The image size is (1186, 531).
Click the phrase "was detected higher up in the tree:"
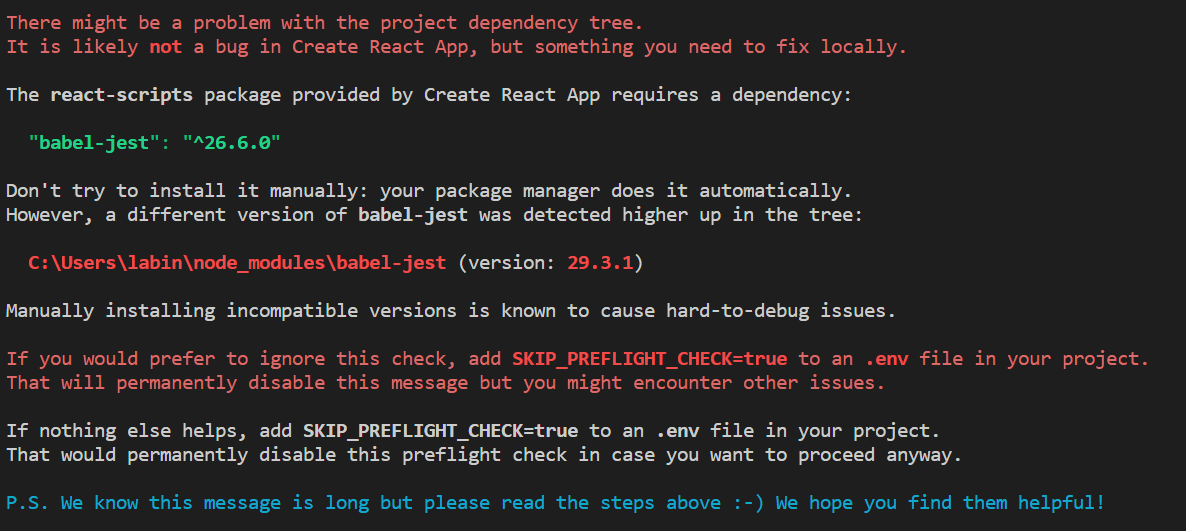click(670, 214)
